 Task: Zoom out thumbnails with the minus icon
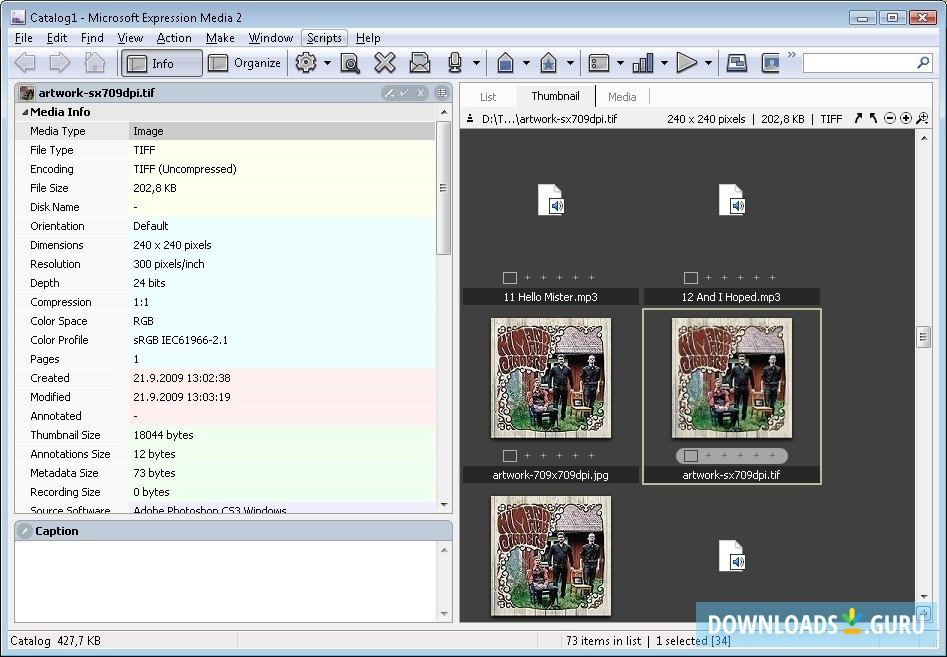point(890,119)
